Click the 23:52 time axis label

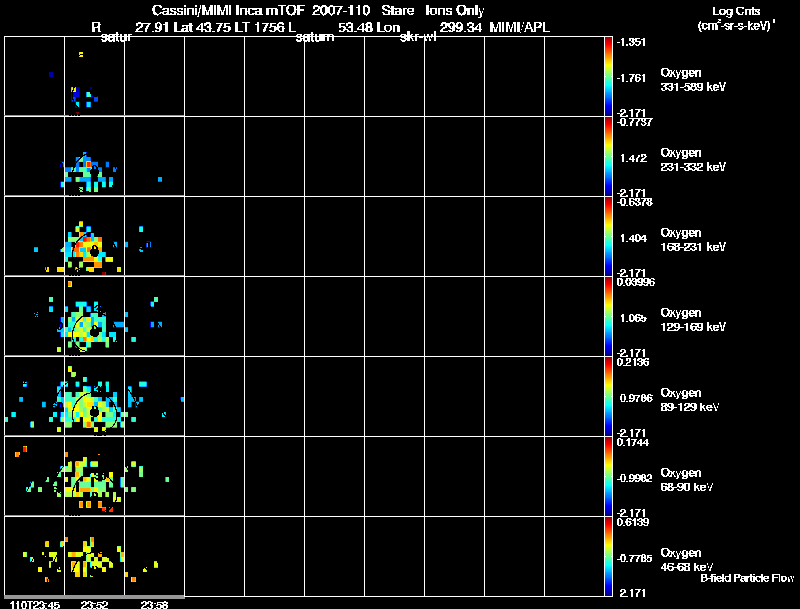click(94, 605)
